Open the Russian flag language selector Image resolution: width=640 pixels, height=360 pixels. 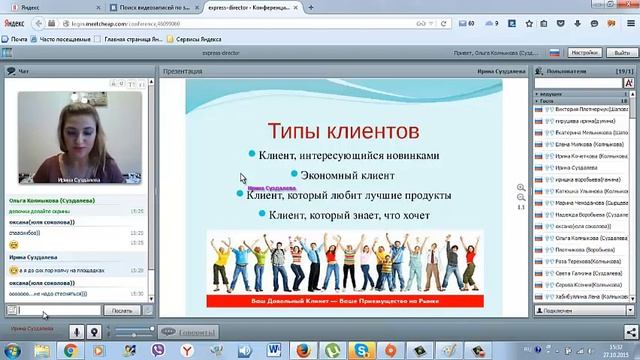[x=555, y=53]
